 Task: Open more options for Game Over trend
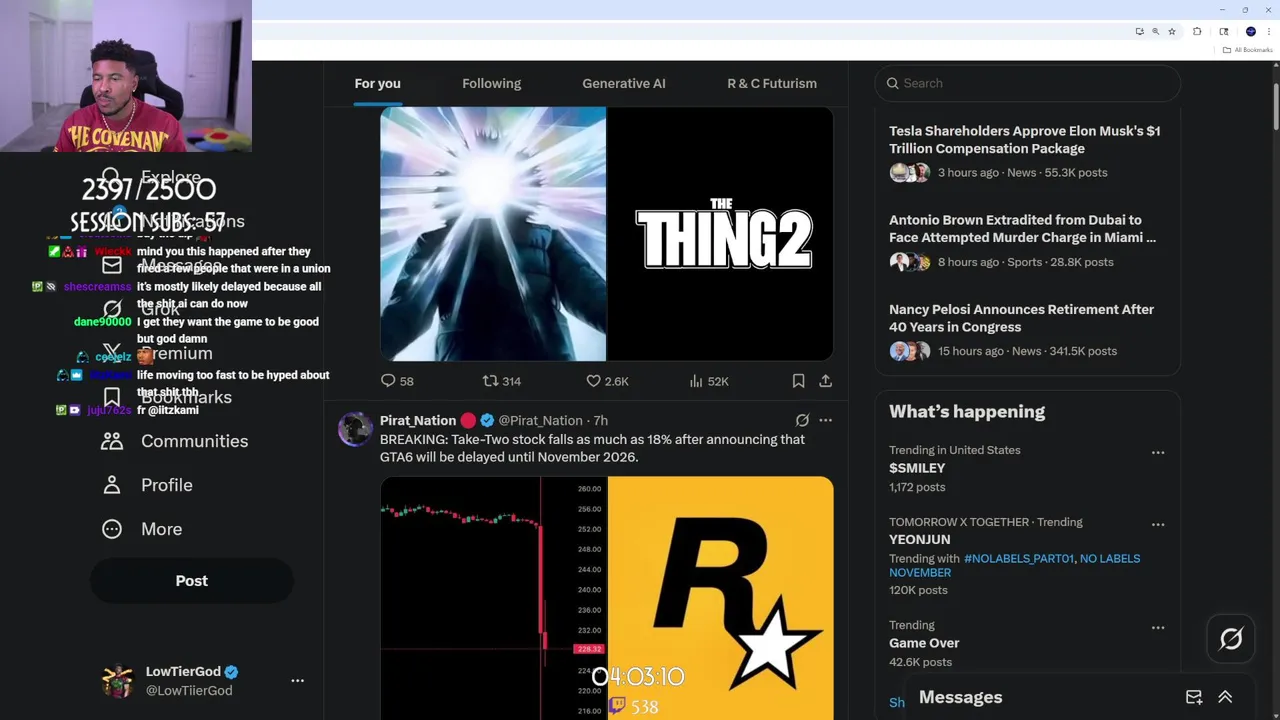point(1158,627)
